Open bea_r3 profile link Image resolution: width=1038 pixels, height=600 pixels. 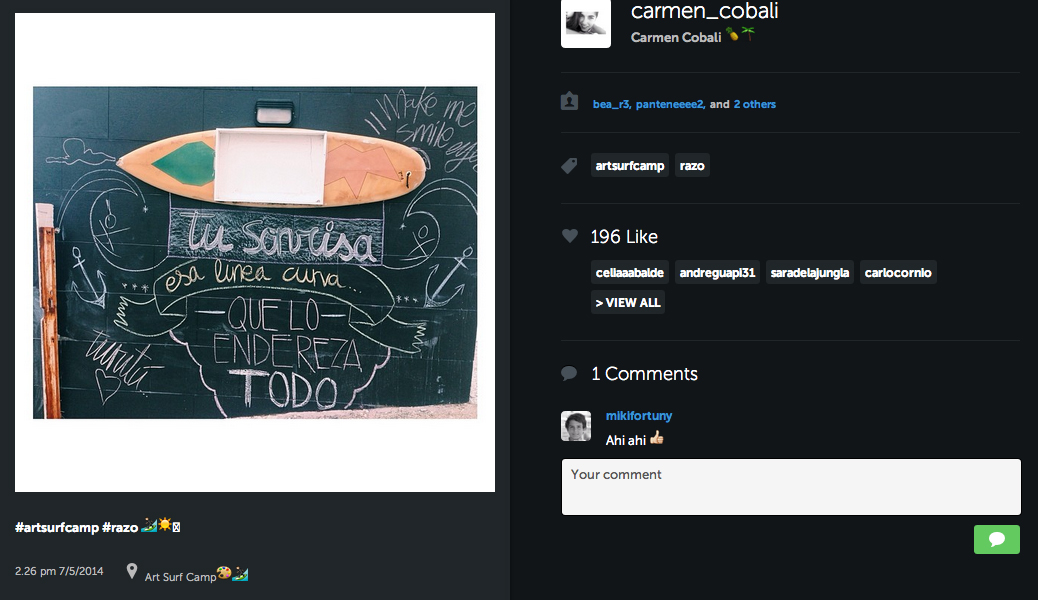[612, 104]
